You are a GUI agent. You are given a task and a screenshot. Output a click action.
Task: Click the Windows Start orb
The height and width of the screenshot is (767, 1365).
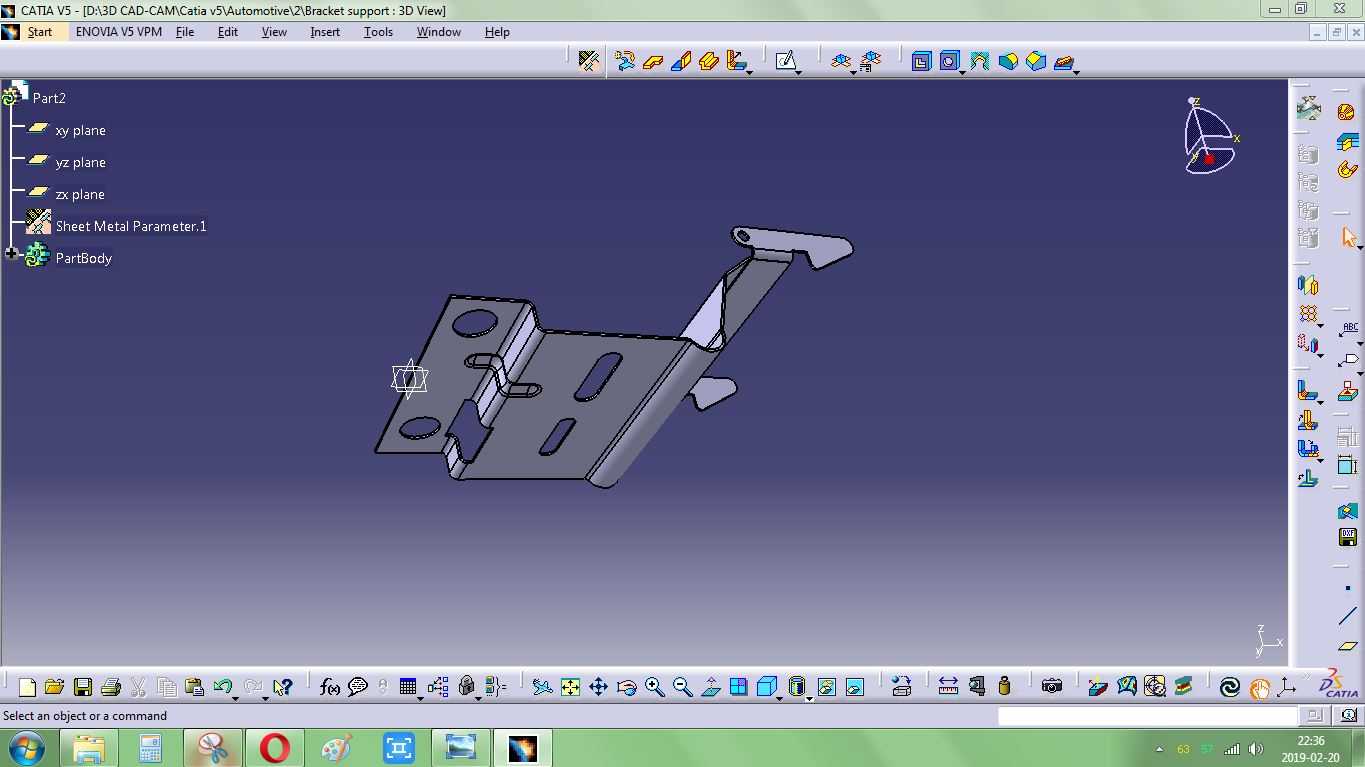click(x=26, y=748)
